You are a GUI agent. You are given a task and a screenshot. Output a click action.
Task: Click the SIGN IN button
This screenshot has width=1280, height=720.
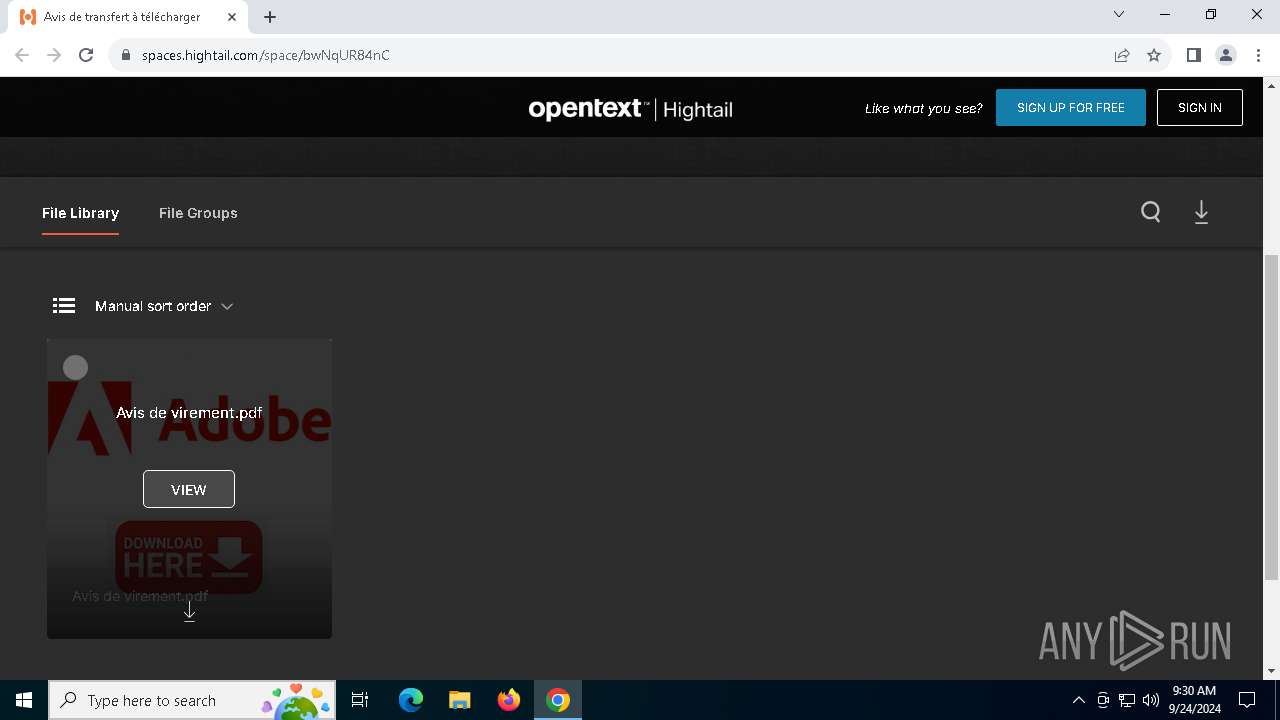pyautogui.click(x=1200, y=108)
